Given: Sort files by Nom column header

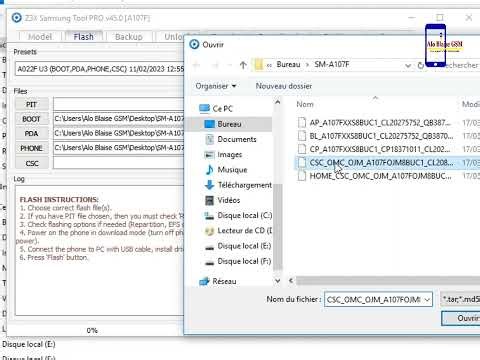Looking at the screenshot, I should coord(305,104).
